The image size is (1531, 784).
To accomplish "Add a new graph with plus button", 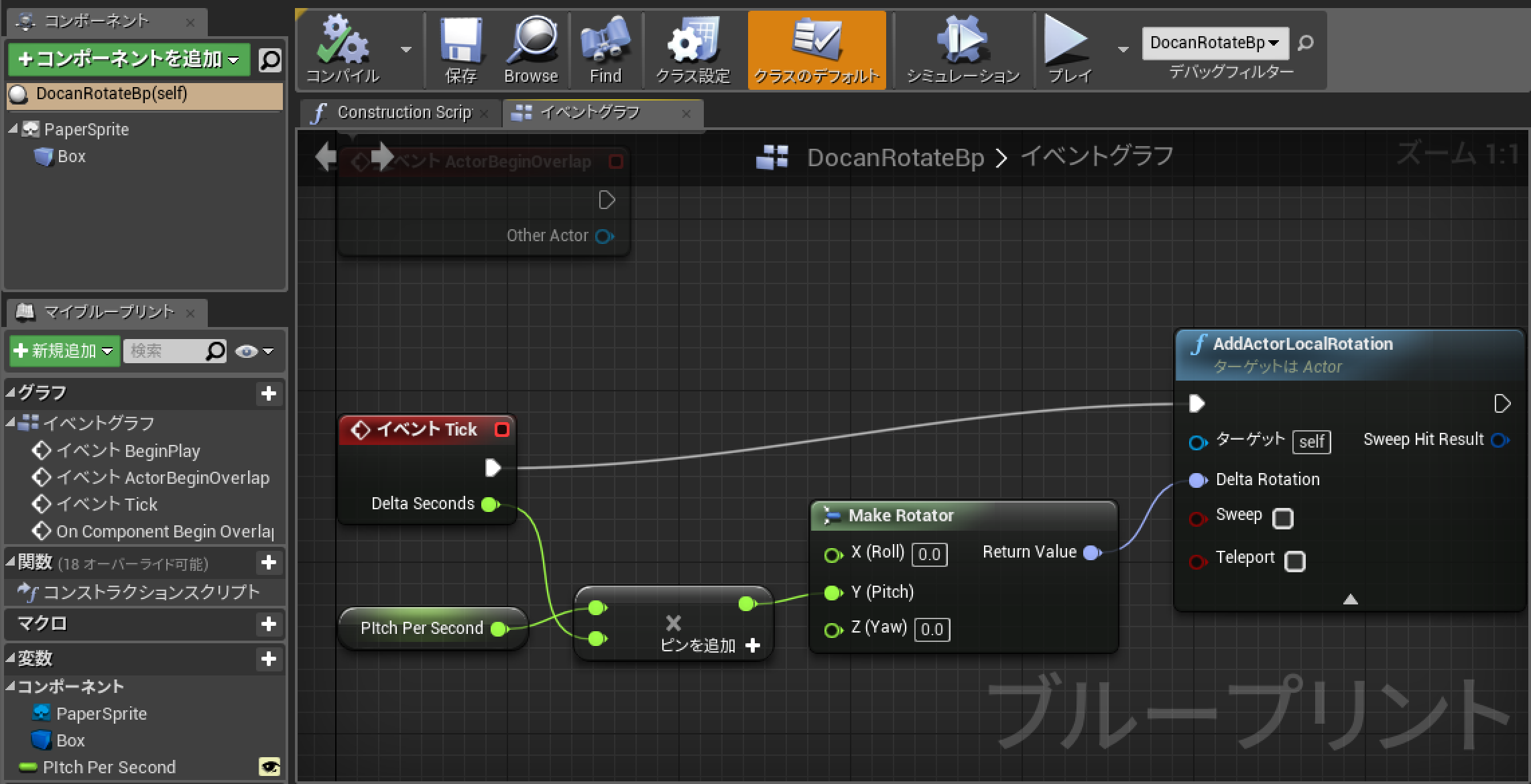I will tap(269, 393).
